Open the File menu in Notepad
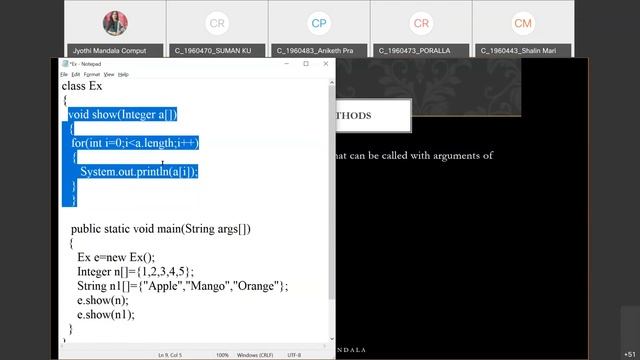Image resolution: width=640 pixels, height=360 pixels. click(x=64, y=75)
